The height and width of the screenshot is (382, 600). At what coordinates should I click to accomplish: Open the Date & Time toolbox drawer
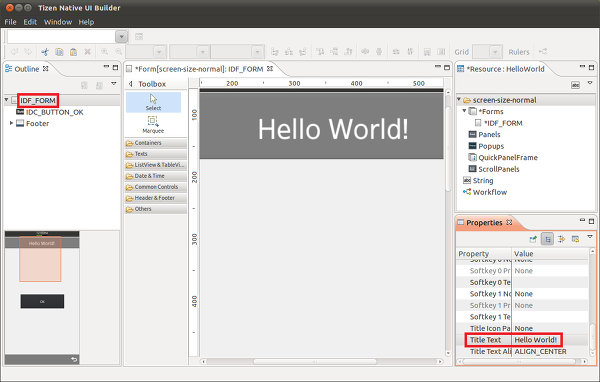coord(156,176)
